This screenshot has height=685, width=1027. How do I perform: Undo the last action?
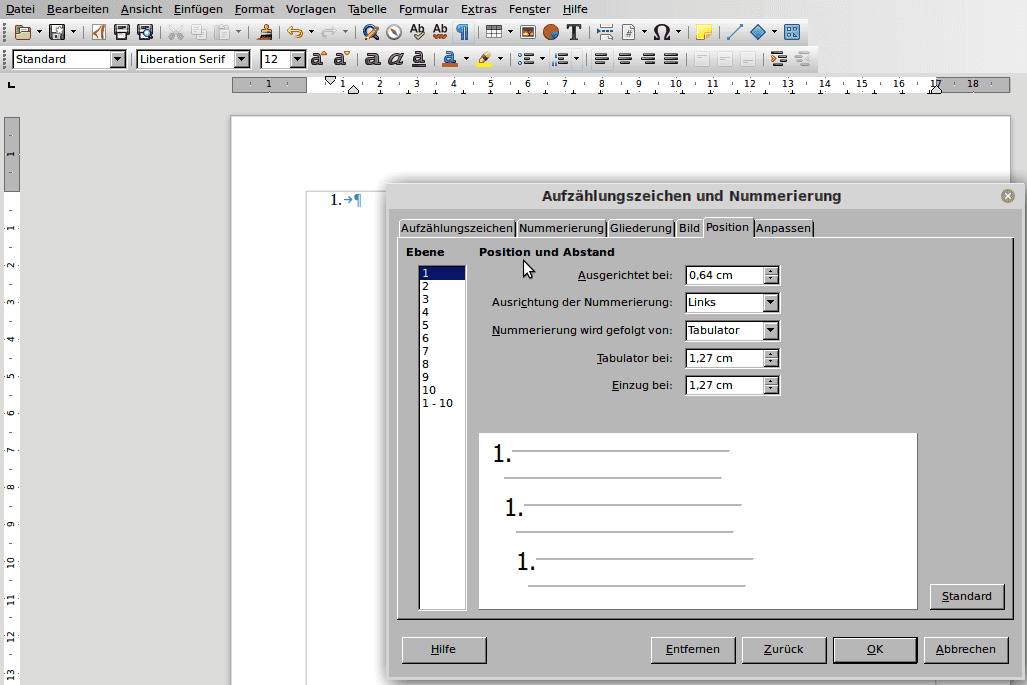click(x=295, y=32)
